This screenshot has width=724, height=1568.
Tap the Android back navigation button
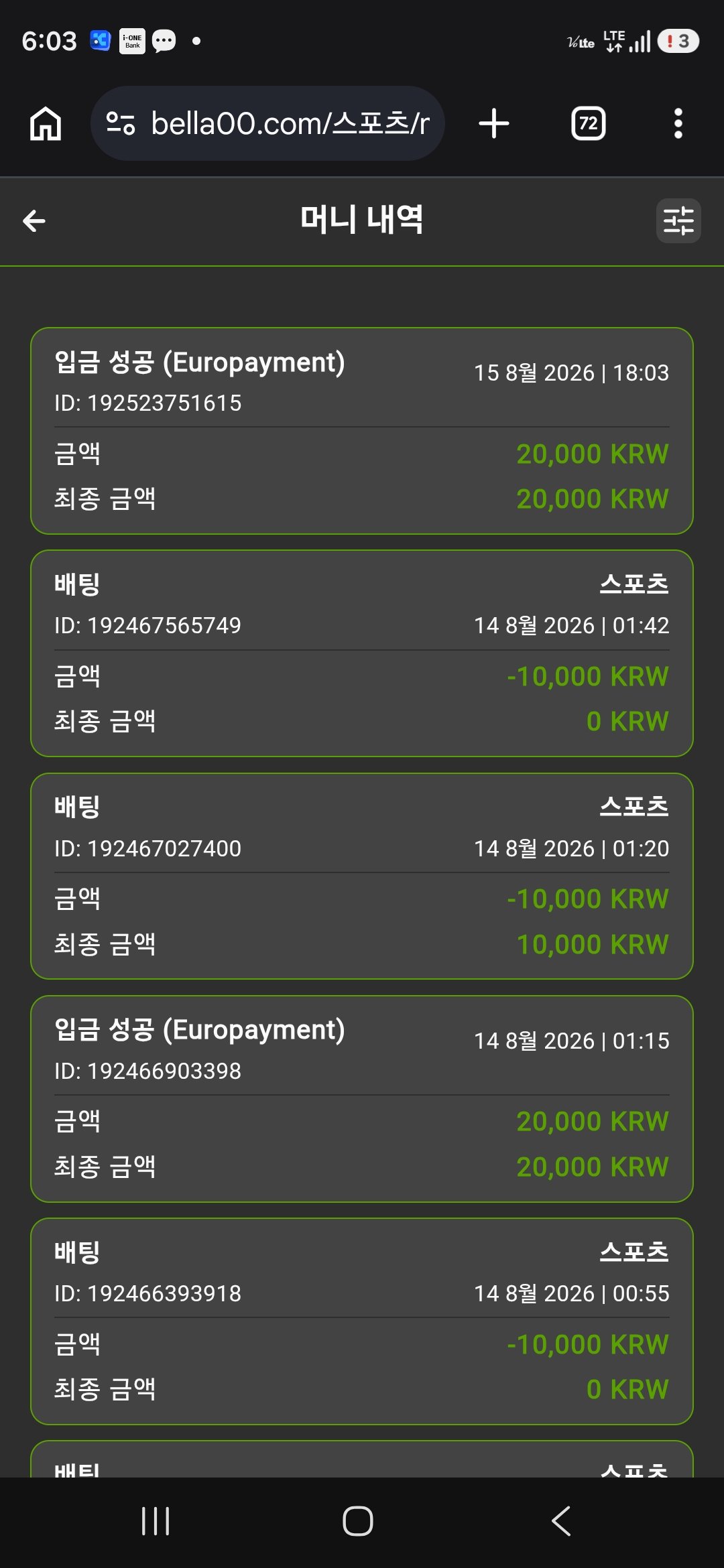tap(561, 1521)
